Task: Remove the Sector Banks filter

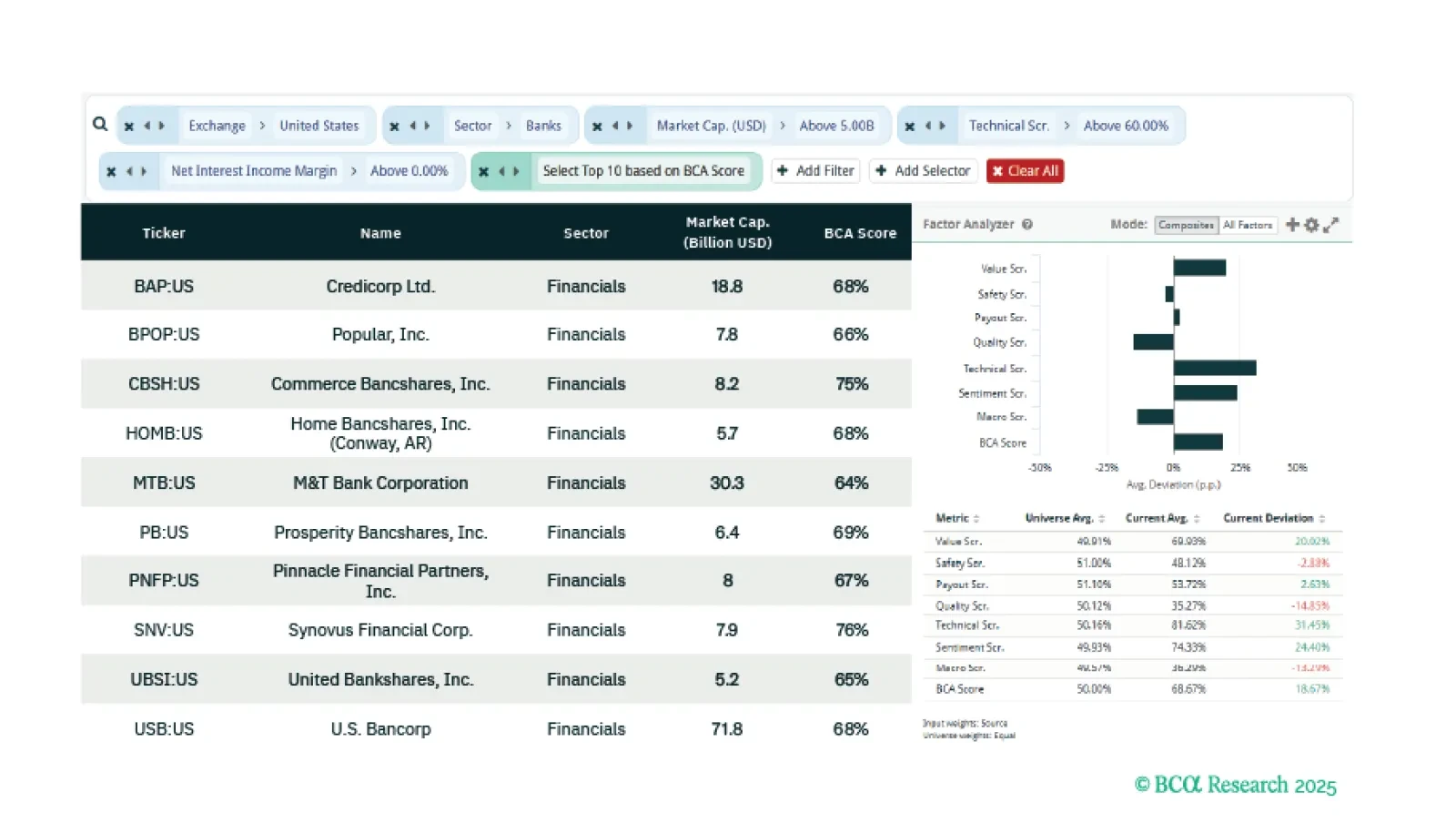Action: [x=394, y=127]
